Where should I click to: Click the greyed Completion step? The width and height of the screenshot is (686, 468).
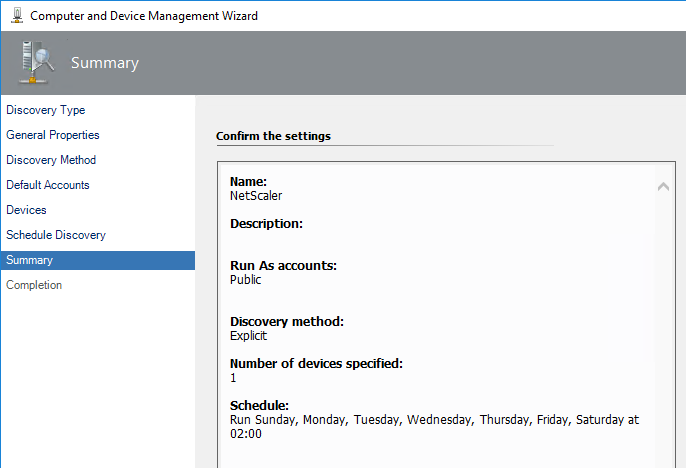click(34, 285)
